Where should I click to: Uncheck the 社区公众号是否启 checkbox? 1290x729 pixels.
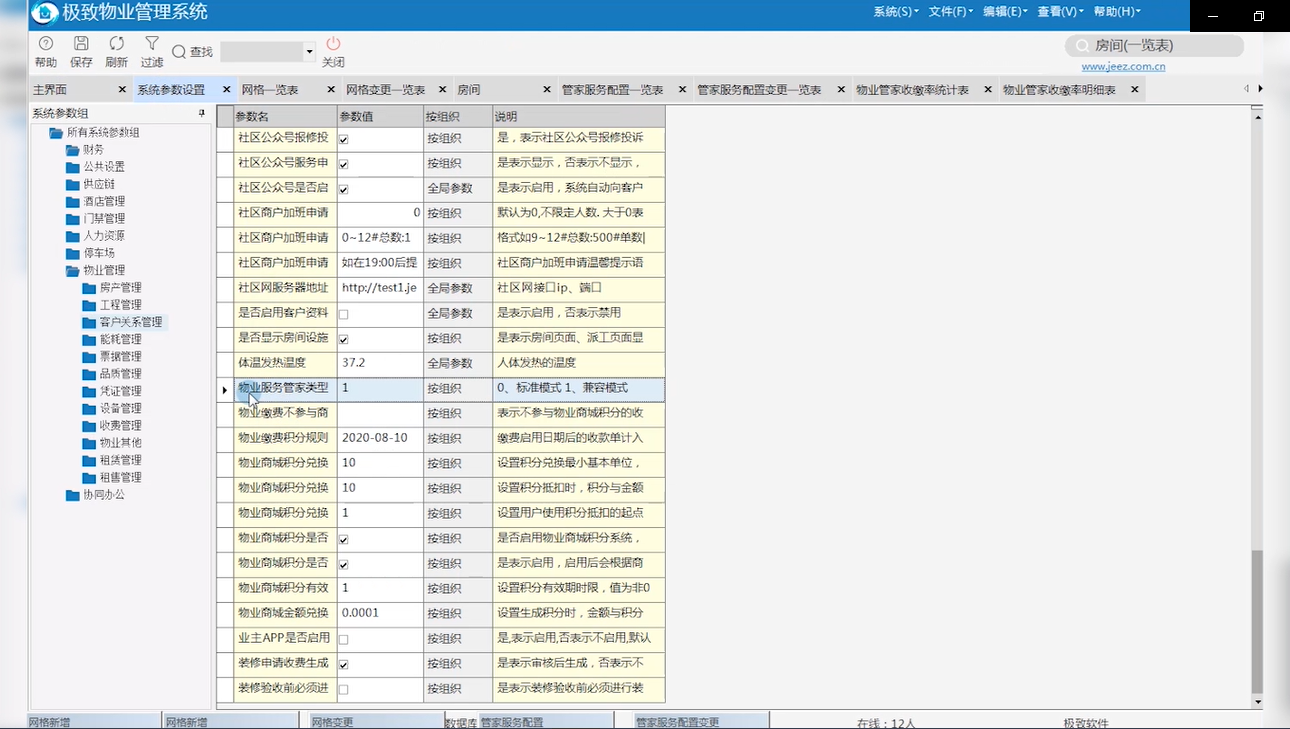343,189
